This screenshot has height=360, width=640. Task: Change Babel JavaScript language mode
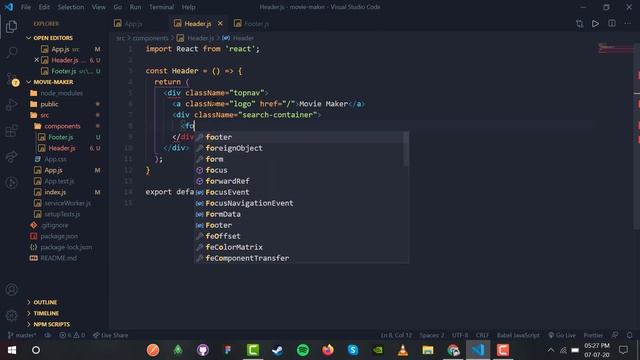tap(518, 335)
